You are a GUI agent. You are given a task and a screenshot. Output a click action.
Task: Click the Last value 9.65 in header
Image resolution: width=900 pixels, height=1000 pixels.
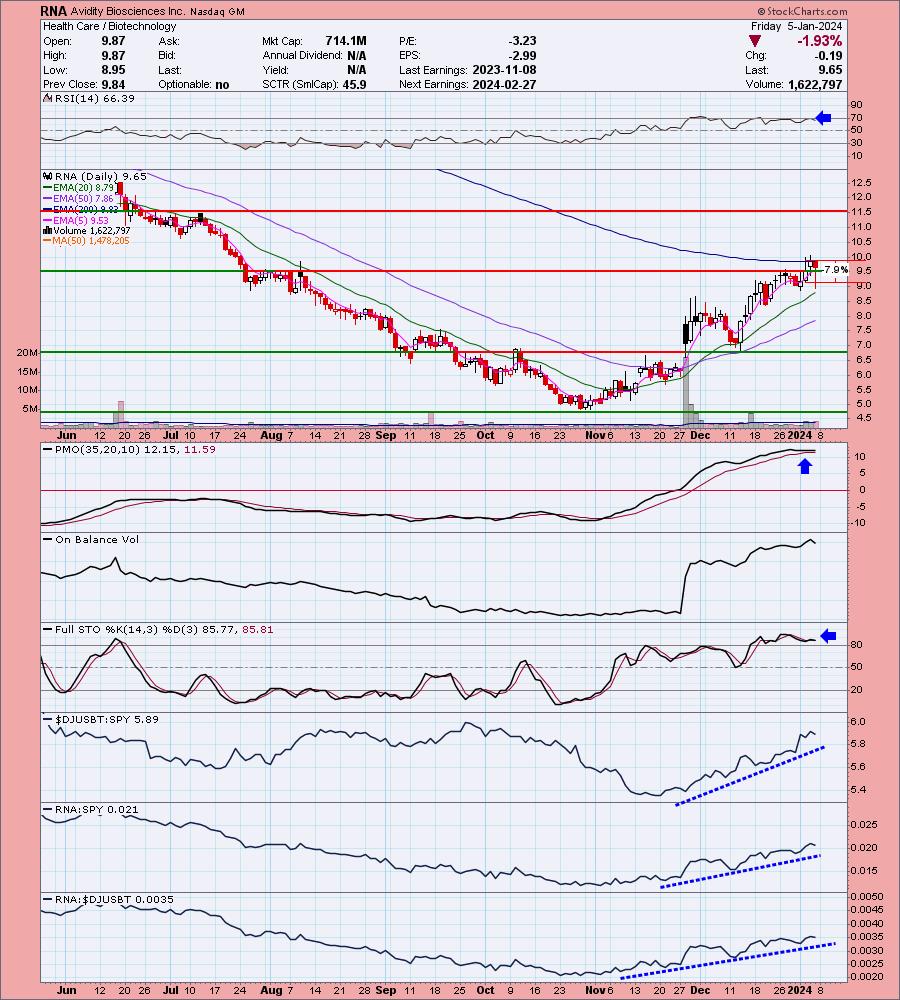pyautogui.click(x=830, y=70)
